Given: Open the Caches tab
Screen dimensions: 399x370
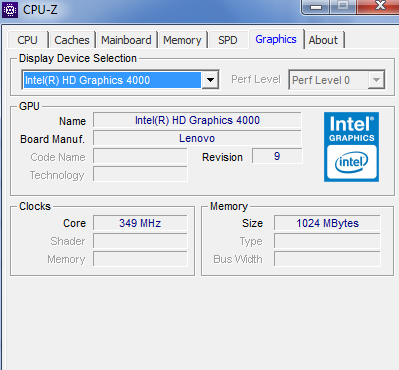Looking at the screenshot, I should (72, 40).
